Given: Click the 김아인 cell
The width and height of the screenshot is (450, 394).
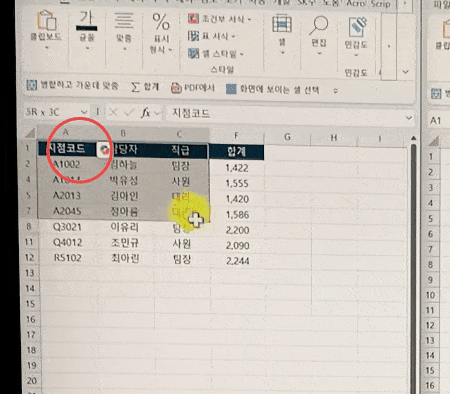Looking at the screenshot, I should pos(124,196).
